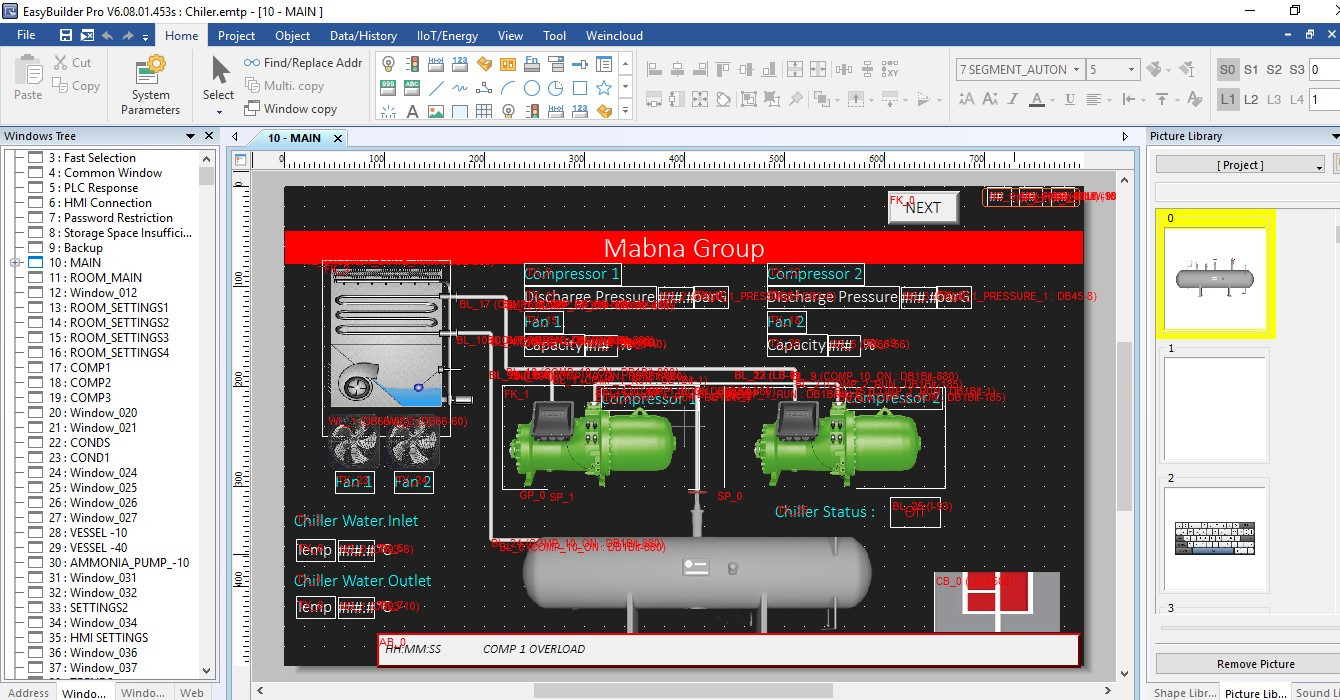Select language L2
The height and width of the screenshot is (700, 1340).
(1251, 99)
